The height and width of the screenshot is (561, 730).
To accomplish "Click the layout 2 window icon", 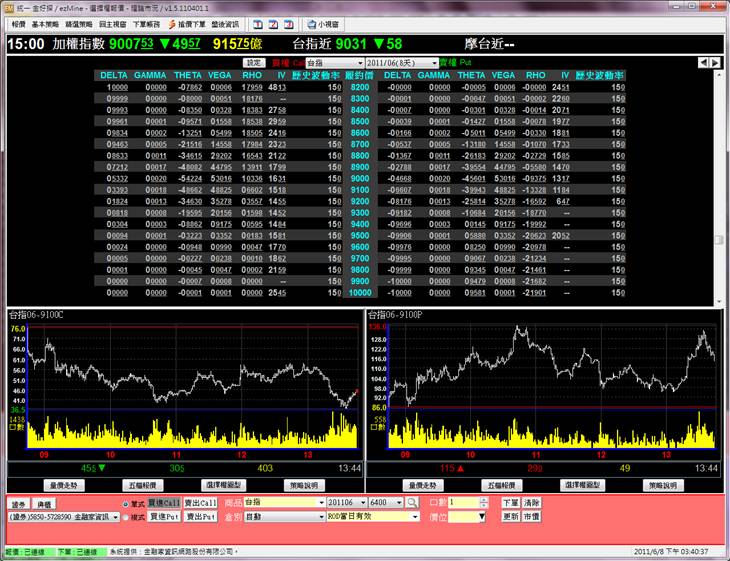I will pyautogui.click(x=274, y=22).
